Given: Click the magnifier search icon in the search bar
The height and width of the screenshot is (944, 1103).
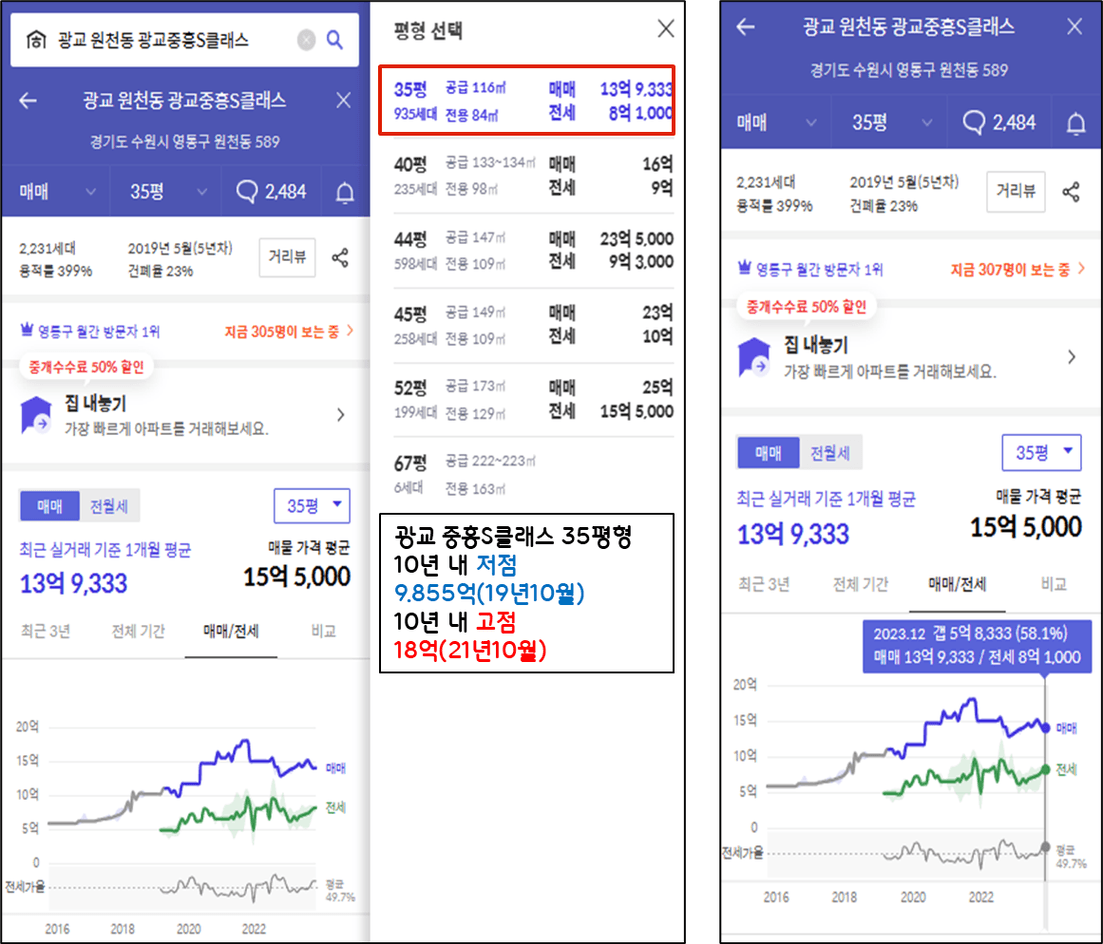Looking at the screenshot, I should [x=335, y=40].
